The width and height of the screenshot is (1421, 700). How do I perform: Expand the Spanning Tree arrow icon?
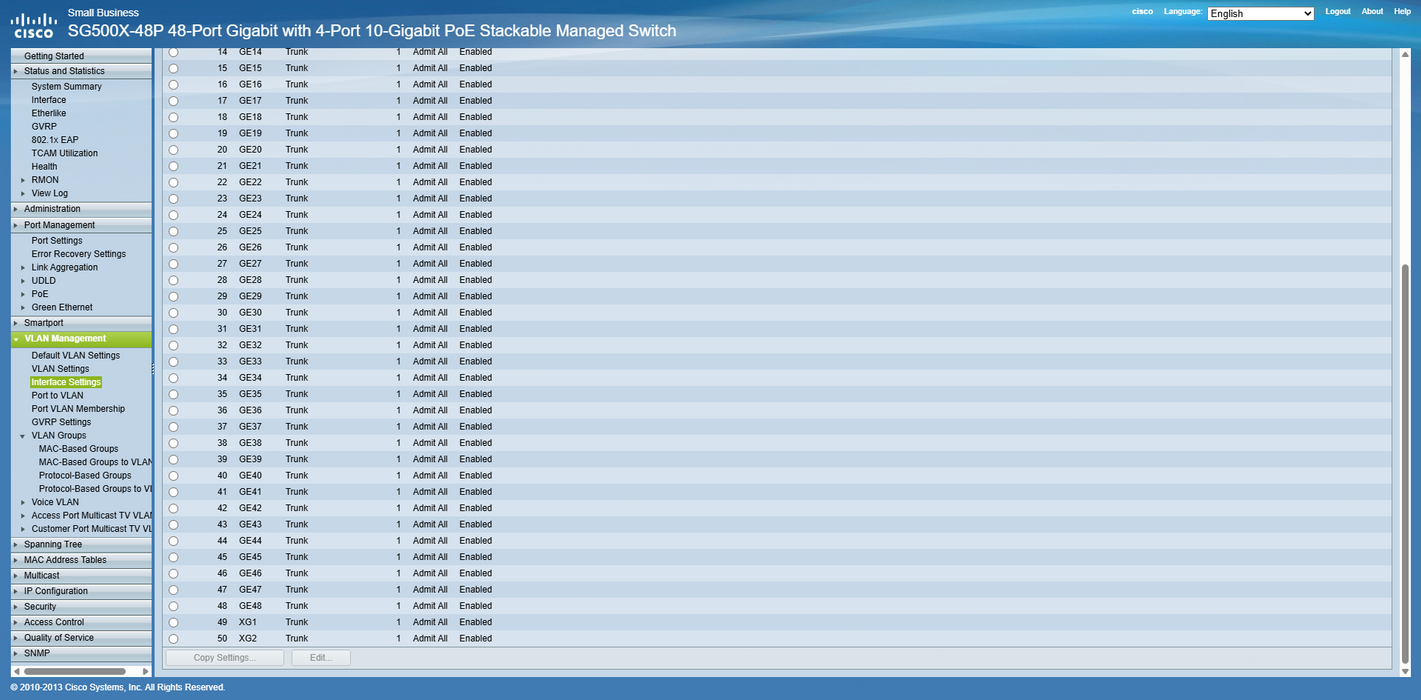click(16, 544)
